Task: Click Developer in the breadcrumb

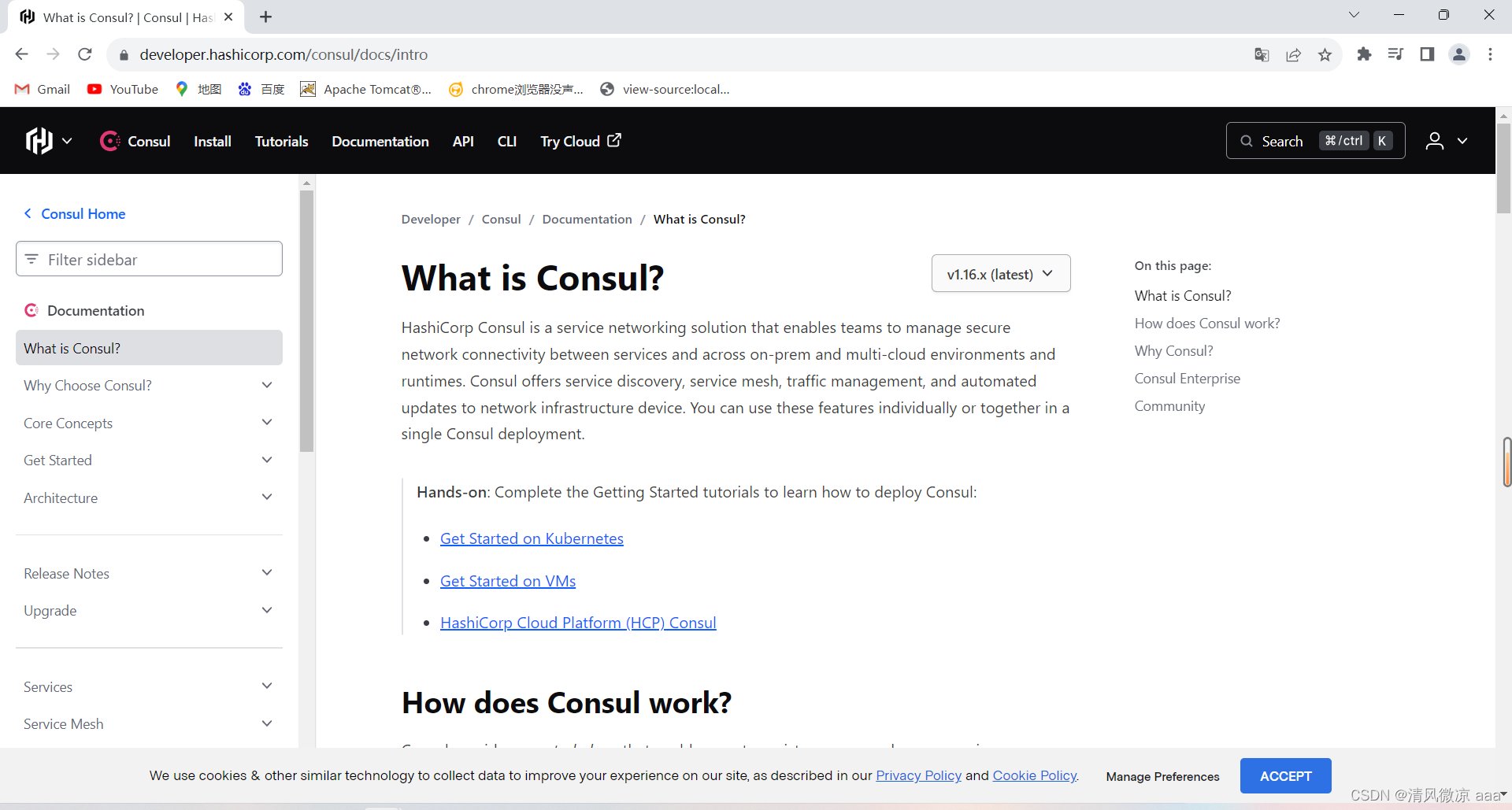Action: (x=431, y=219)
